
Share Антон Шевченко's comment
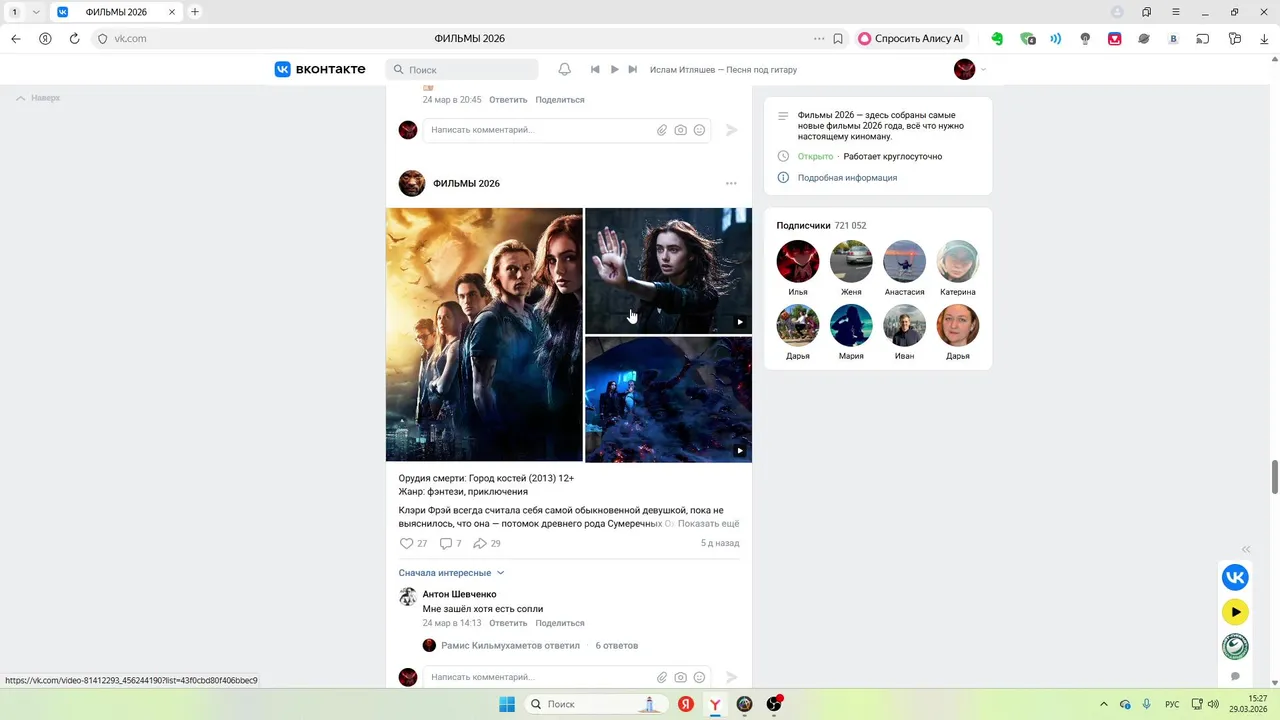click(x=560, y=623)
